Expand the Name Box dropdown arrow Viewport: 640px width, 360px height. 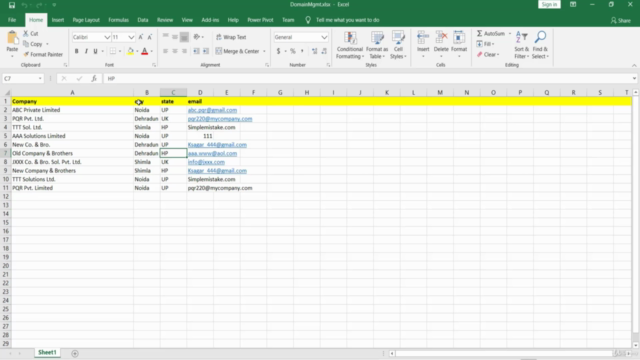coord(40,78)
